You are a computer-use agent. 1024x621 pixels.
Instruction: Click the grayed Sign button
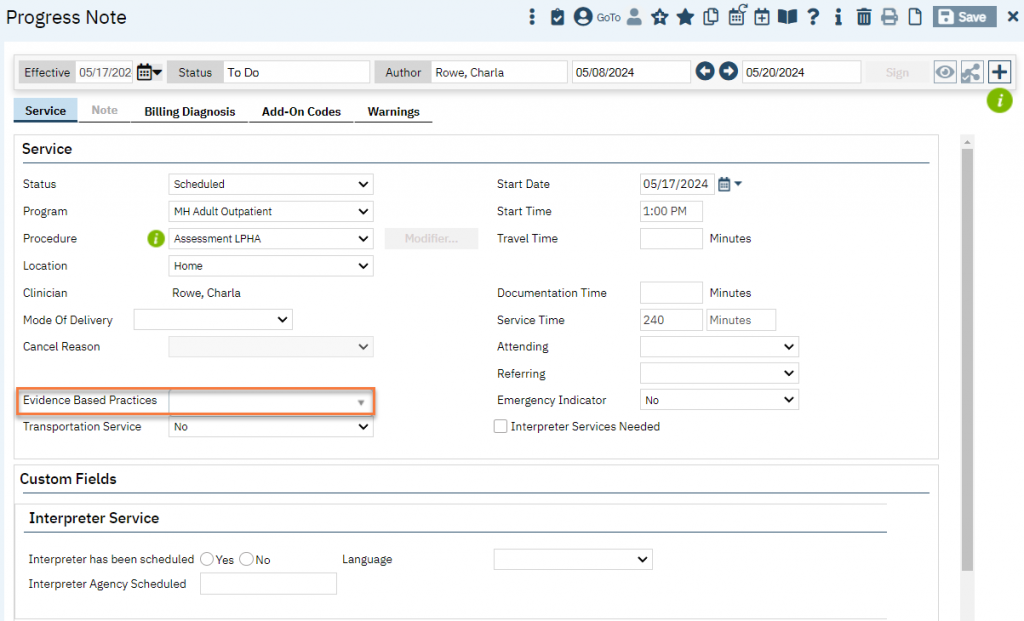pos(897,72)
